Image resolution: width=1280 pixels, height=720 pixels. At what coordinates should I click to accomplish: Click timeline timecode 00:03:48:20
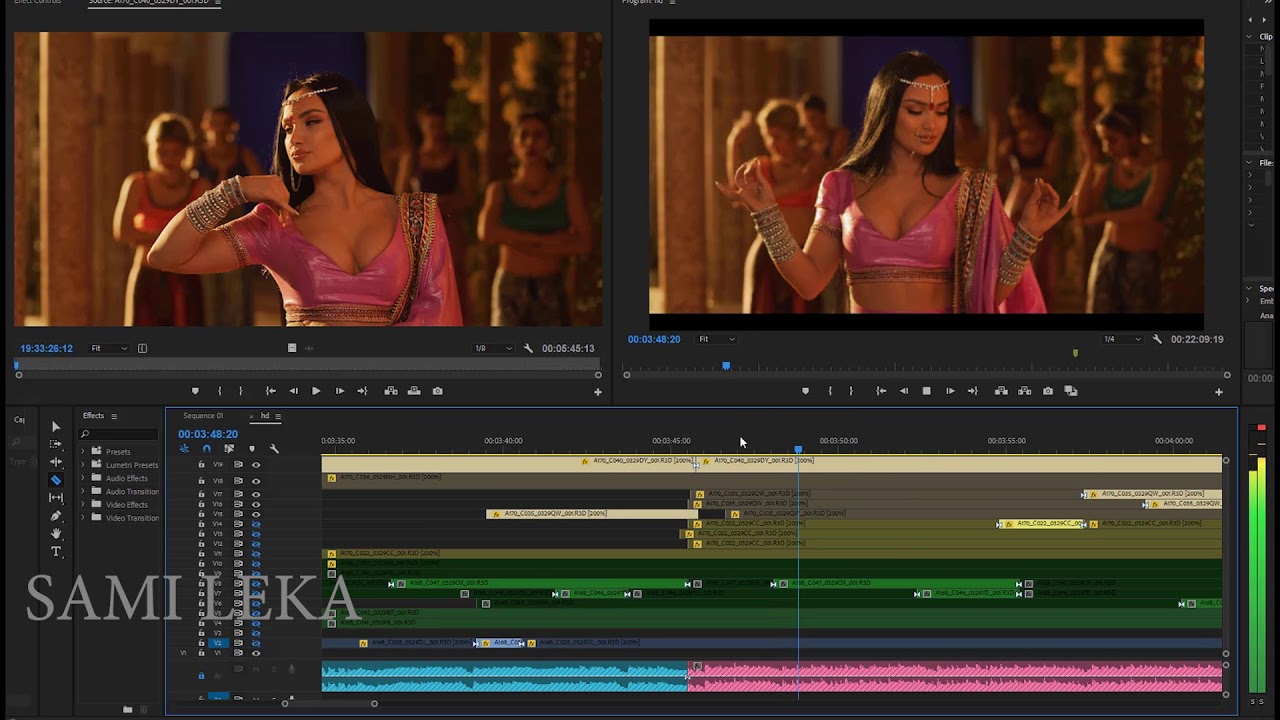pos(208,434)
